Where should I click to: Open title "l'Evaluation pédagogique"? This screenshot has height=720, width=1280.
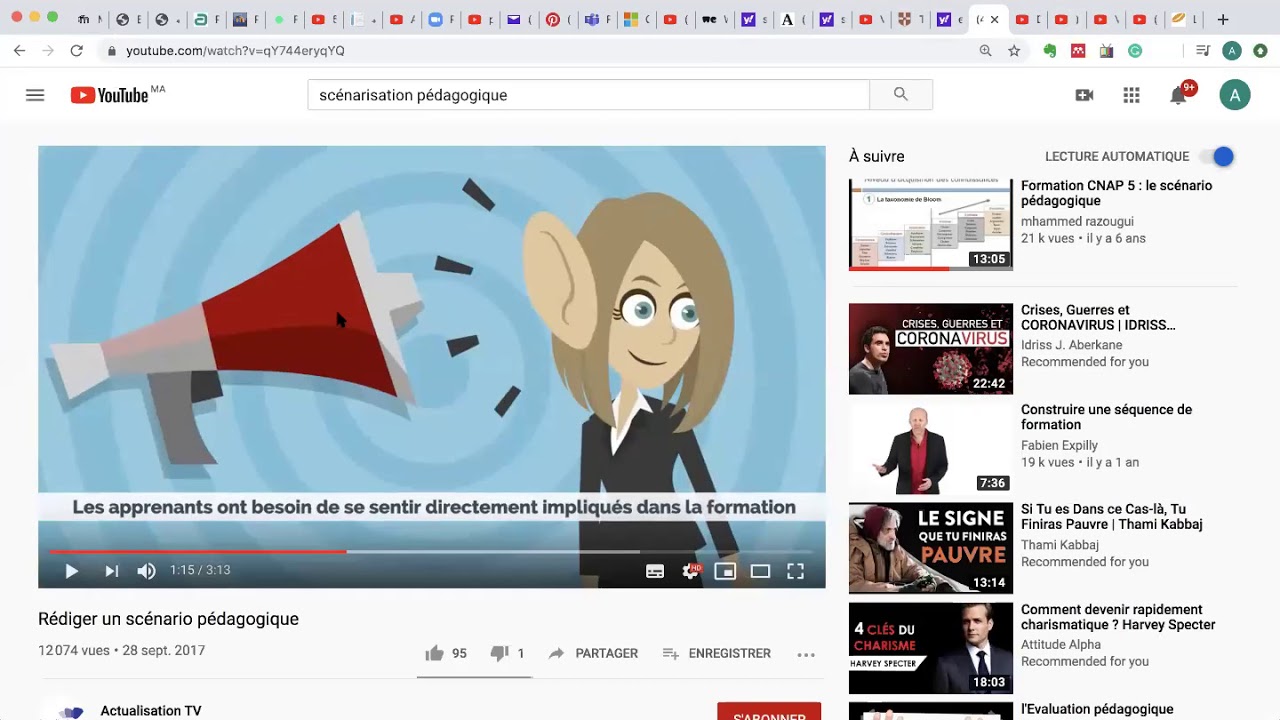point(1097,709)
